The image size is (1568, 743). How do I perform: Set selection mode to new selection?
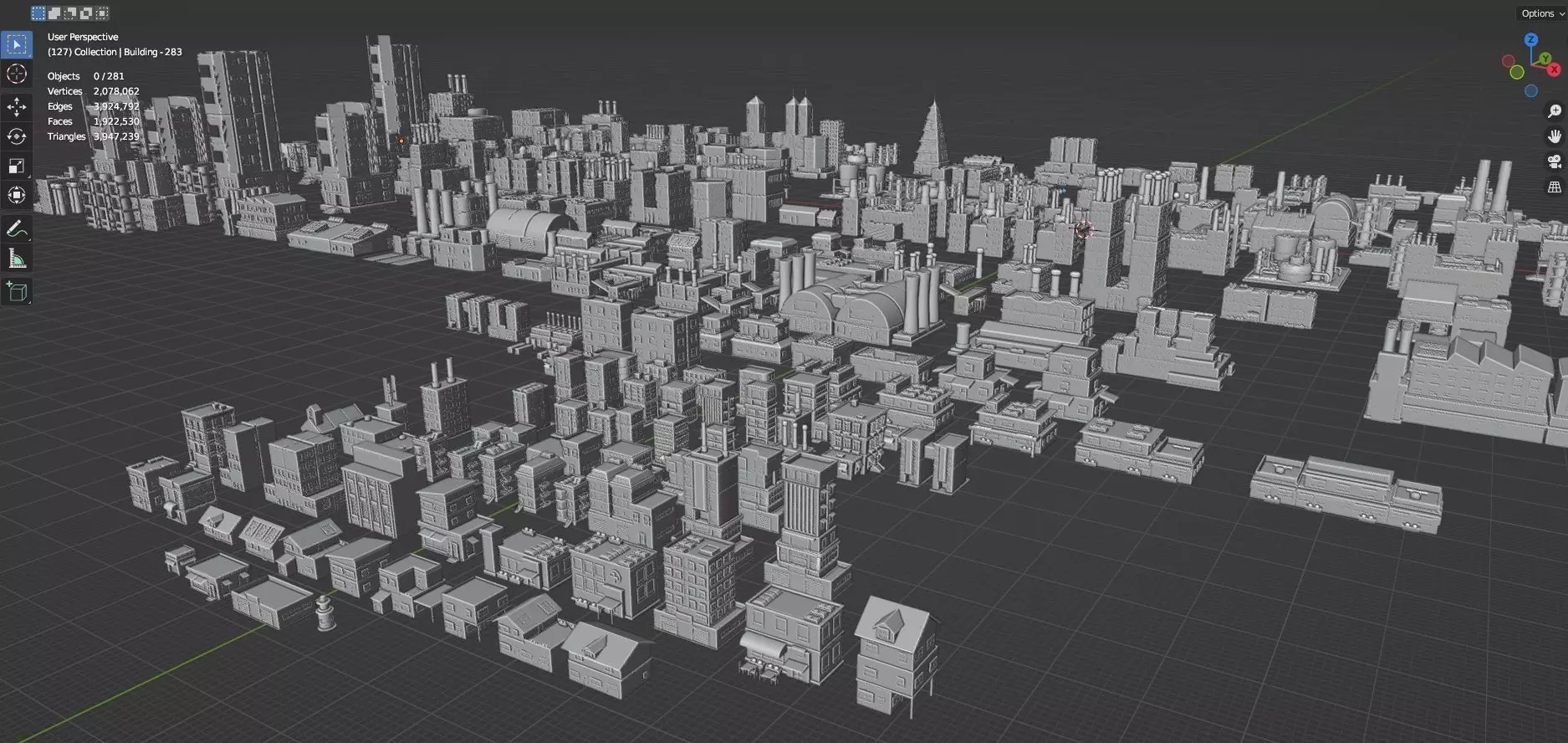pos(38,13)
